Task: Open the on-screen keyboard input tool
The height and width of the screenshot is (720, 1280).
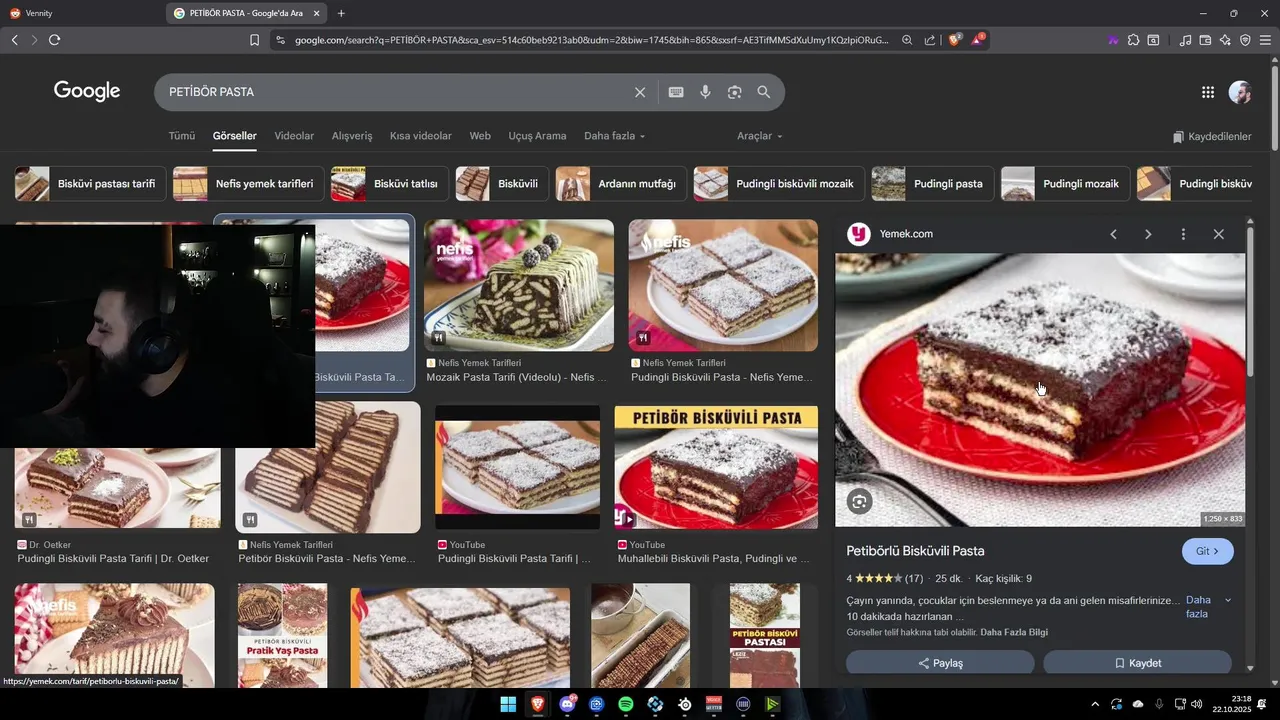Action: point(676,92)
